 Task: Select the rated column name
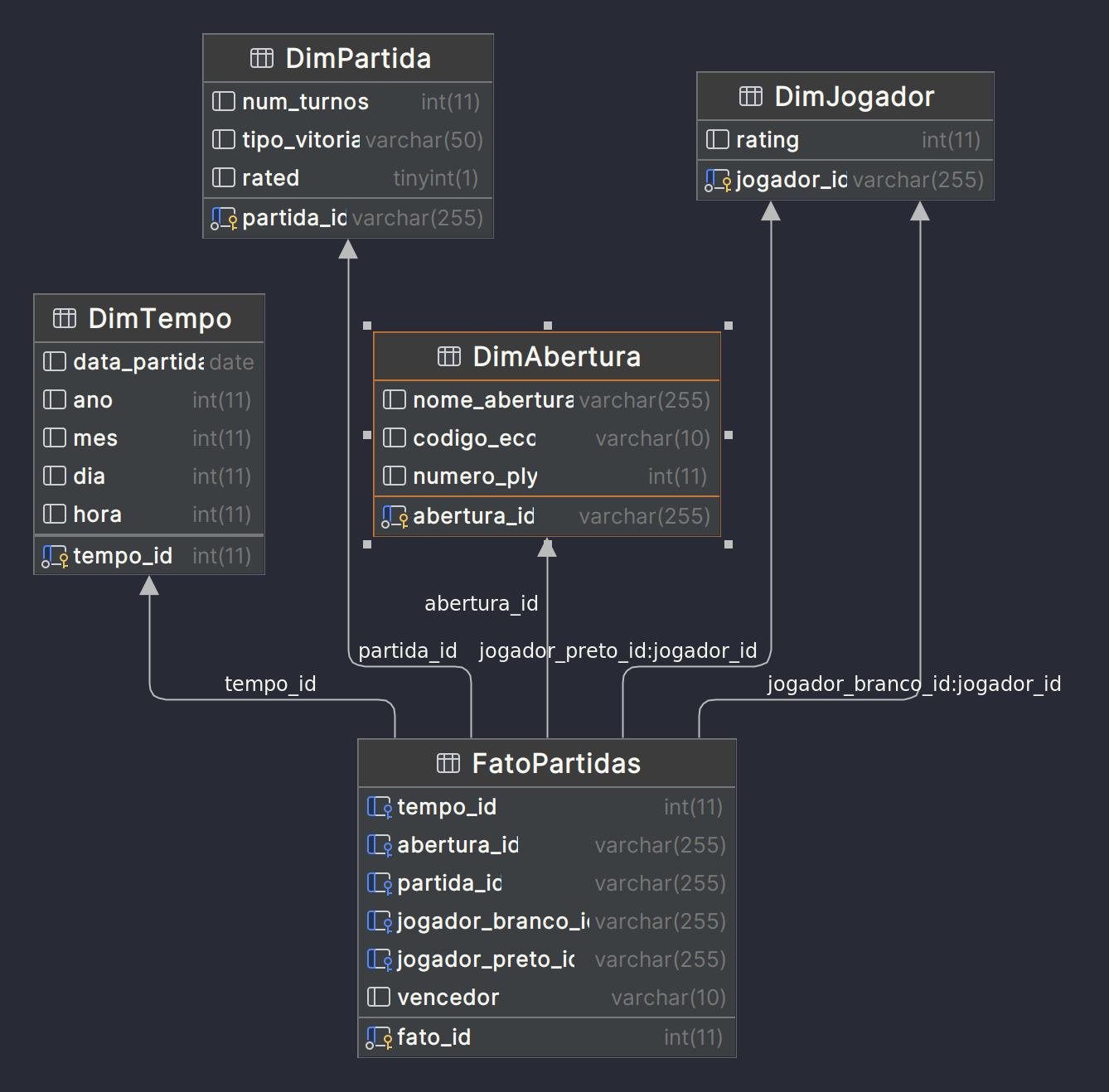tap(270, 178)
